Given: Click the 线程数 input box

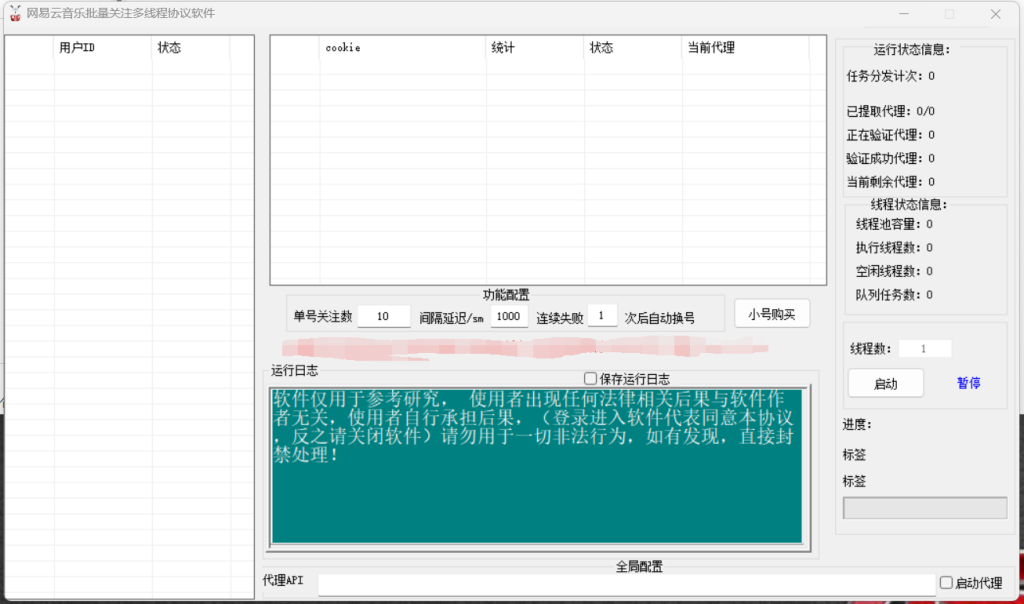Looking at the screenshot, I should [x=924, y=349].
